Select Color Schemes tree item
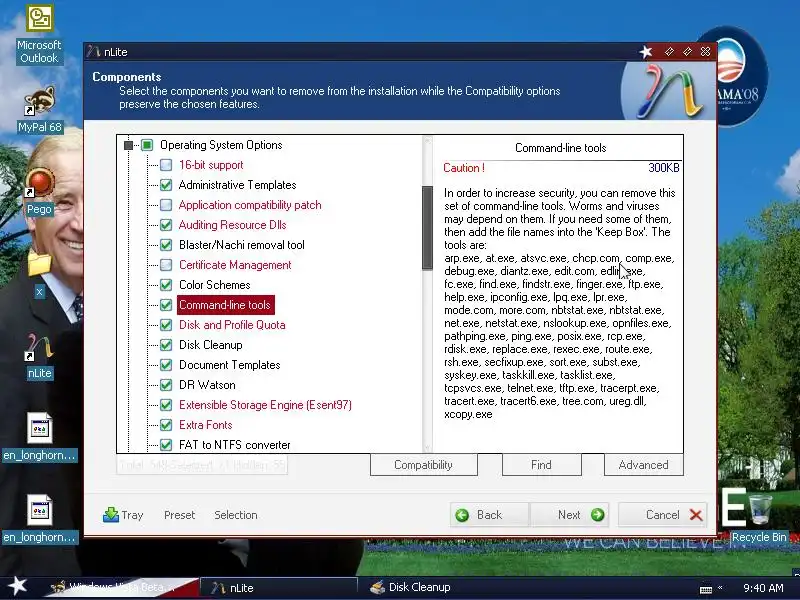The image size is (800, 600). point(215,285)
